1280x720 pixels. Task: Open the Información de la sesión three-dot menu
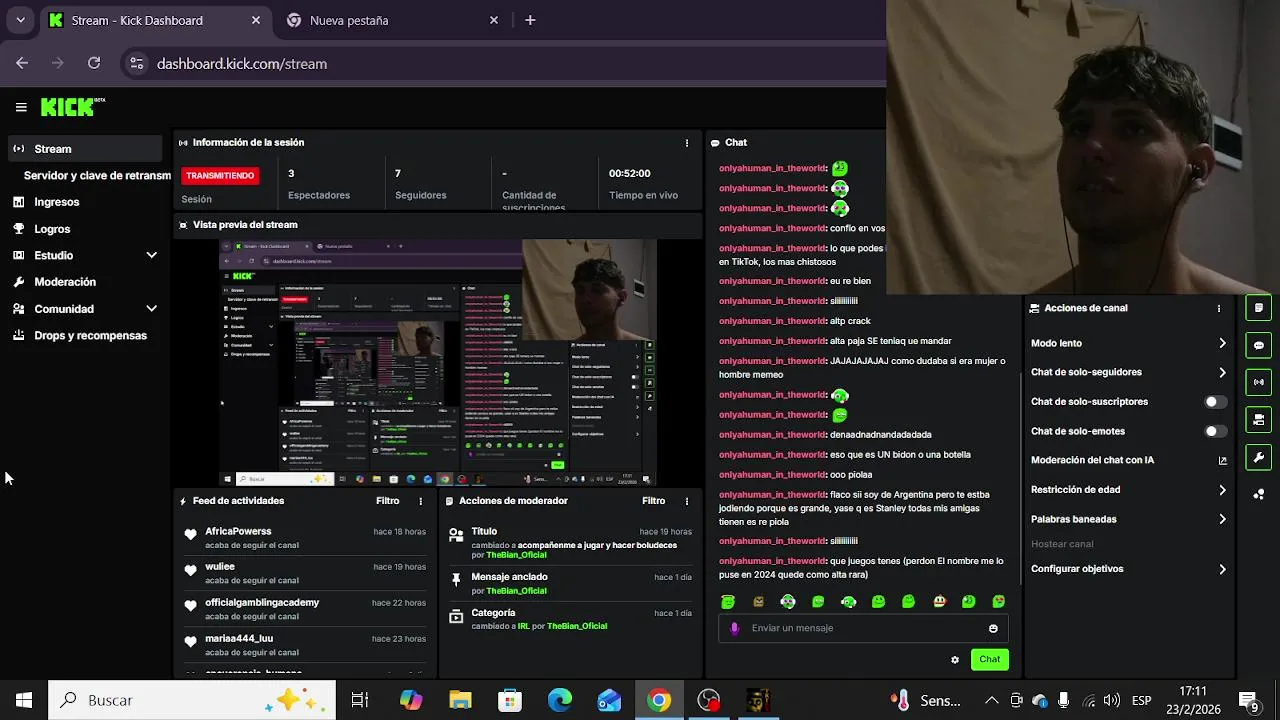point(686,143)
